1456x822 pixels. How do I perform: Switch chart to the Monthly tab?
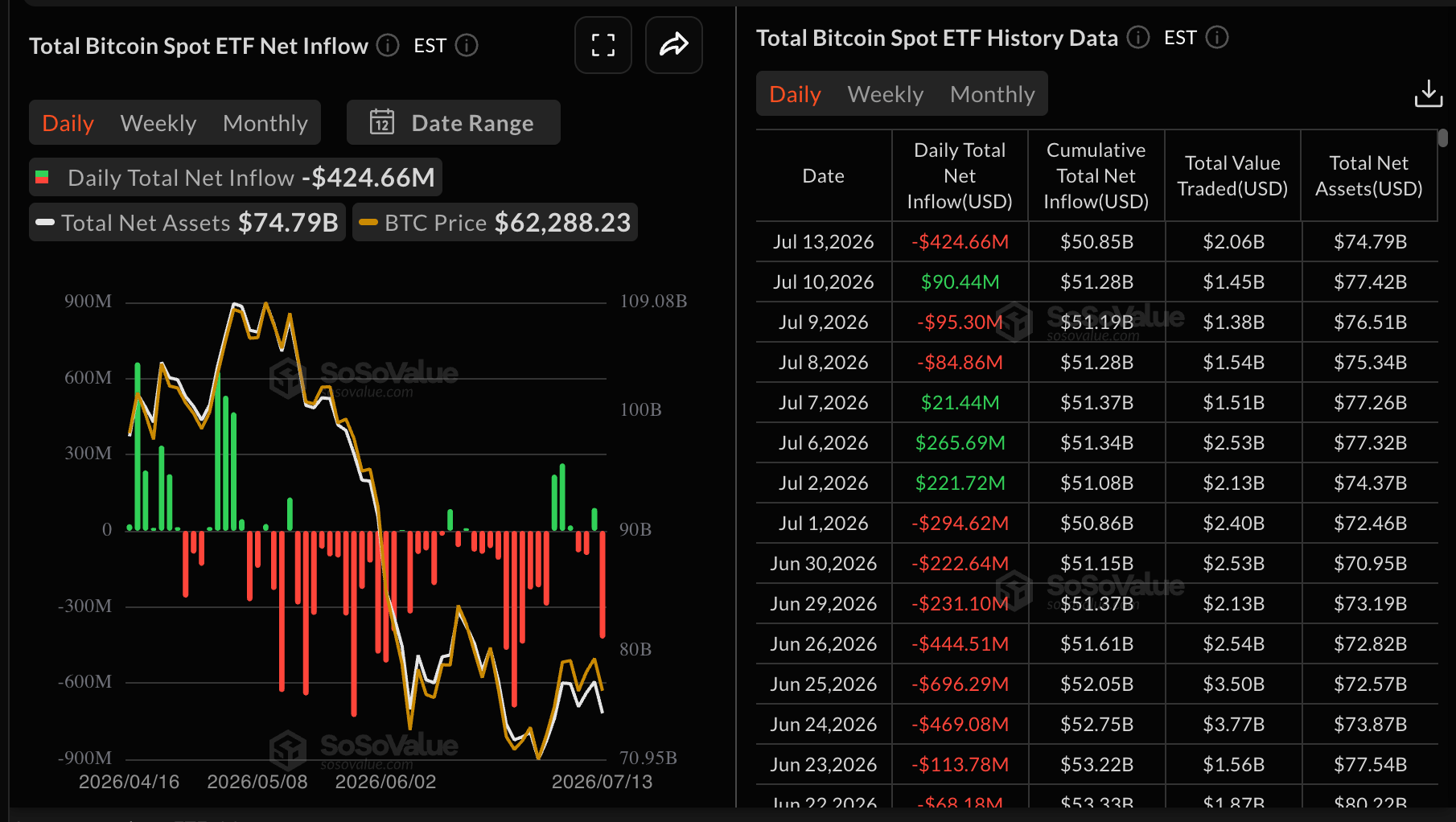(x=265, y=123)
